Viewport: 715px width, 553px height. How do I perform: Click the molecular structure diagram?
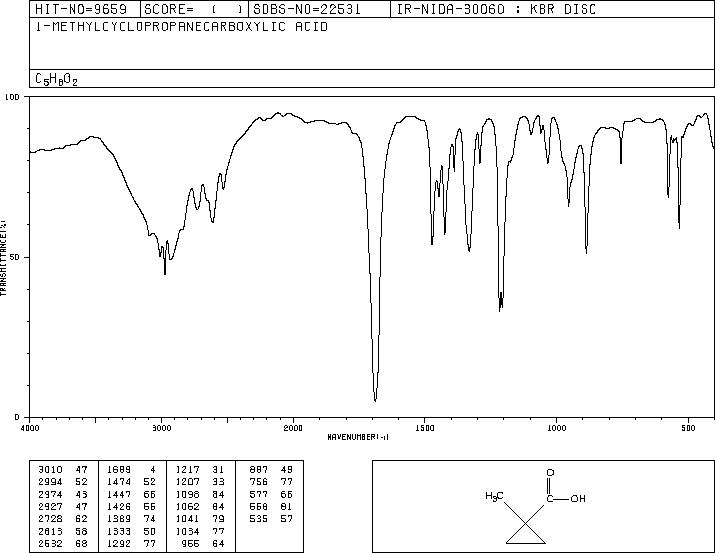click(536, 506)
